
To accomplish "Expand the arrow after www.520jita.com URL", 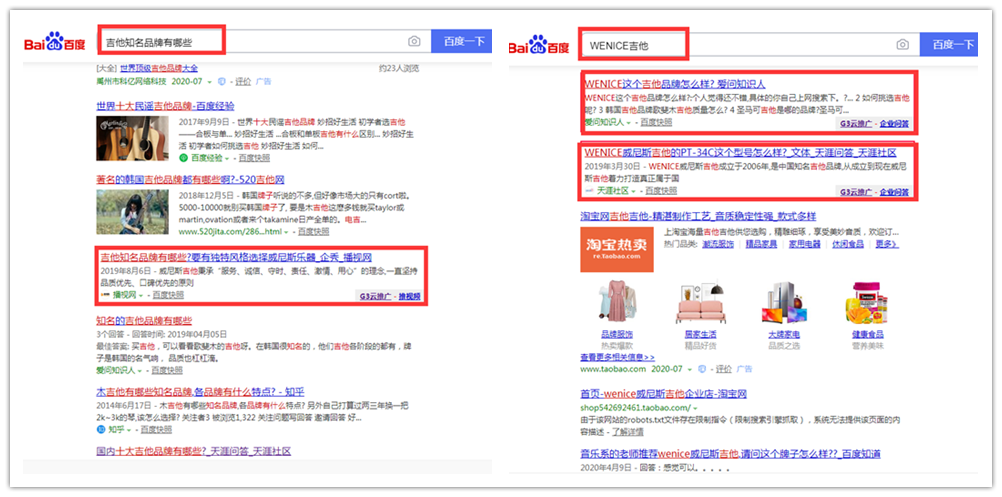I will click(x=287, y=231).
